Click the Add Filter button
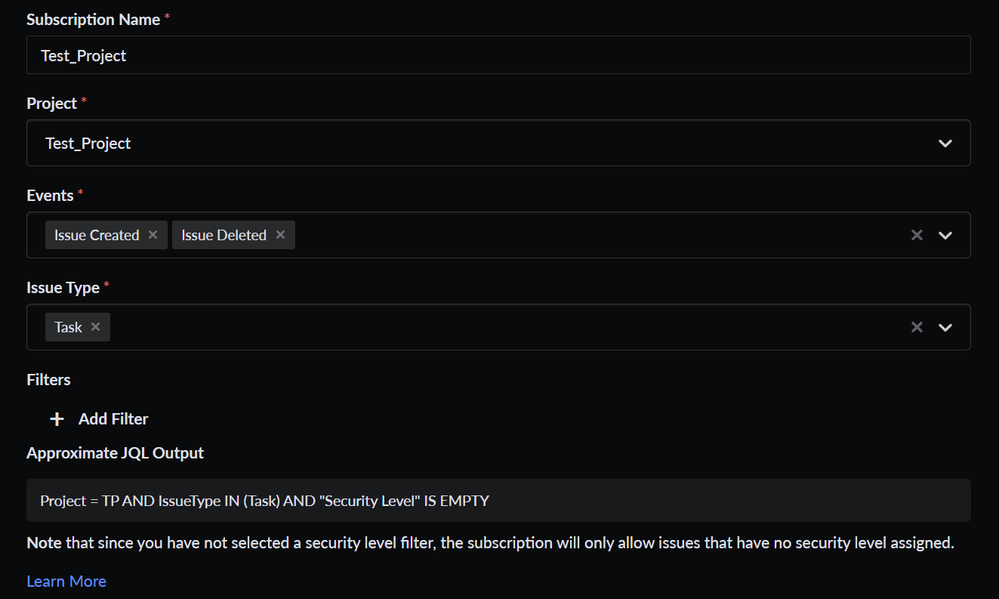Viewport: 999px width, 599px height. (x=113, y=419)
